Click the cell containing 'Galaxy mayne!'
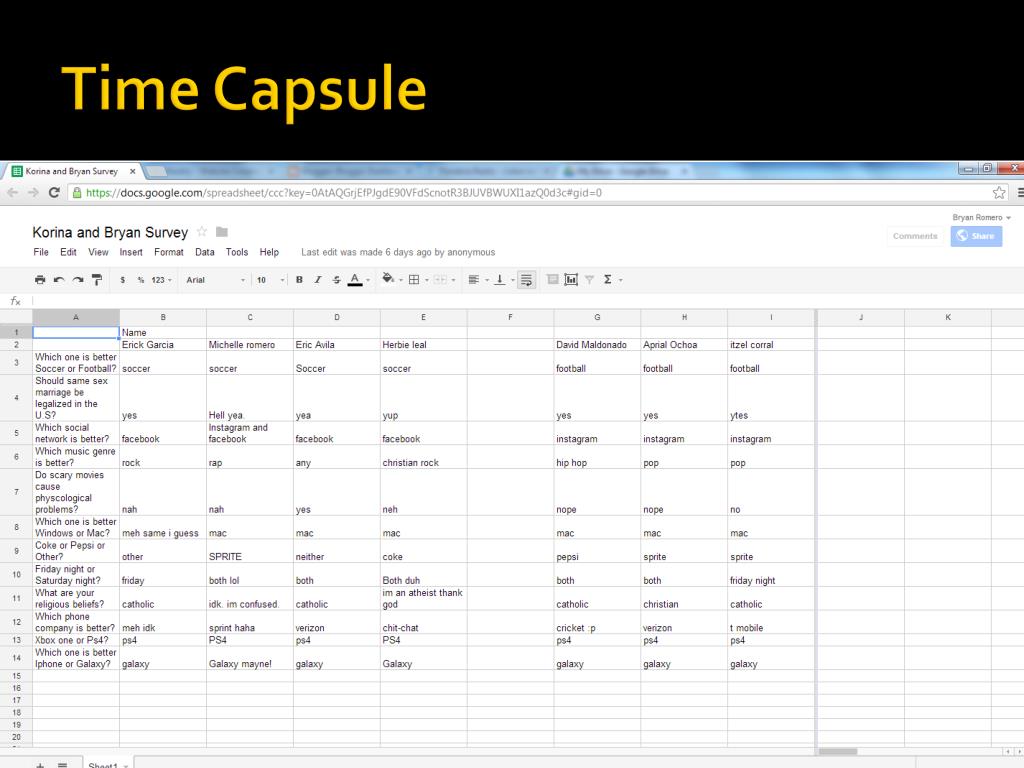 pos(249,658)
